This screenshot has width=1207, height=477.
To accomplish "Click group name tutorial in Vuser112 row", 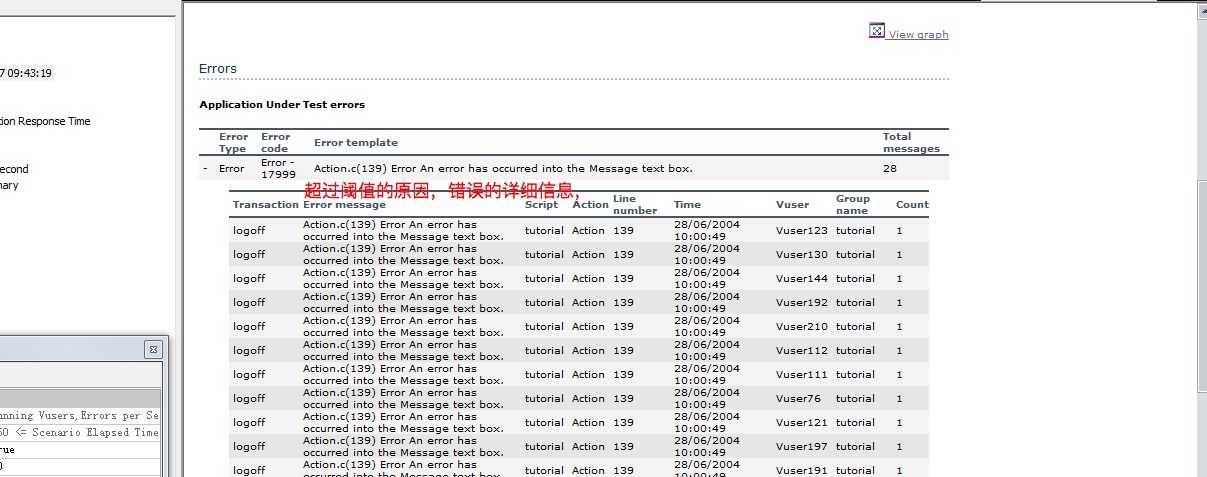I will click(x=855, y=351).
